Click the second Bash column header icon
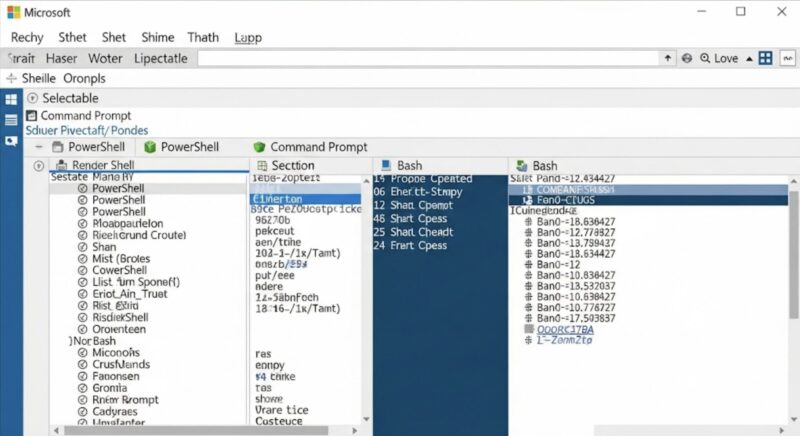 (x=521, y=166)
